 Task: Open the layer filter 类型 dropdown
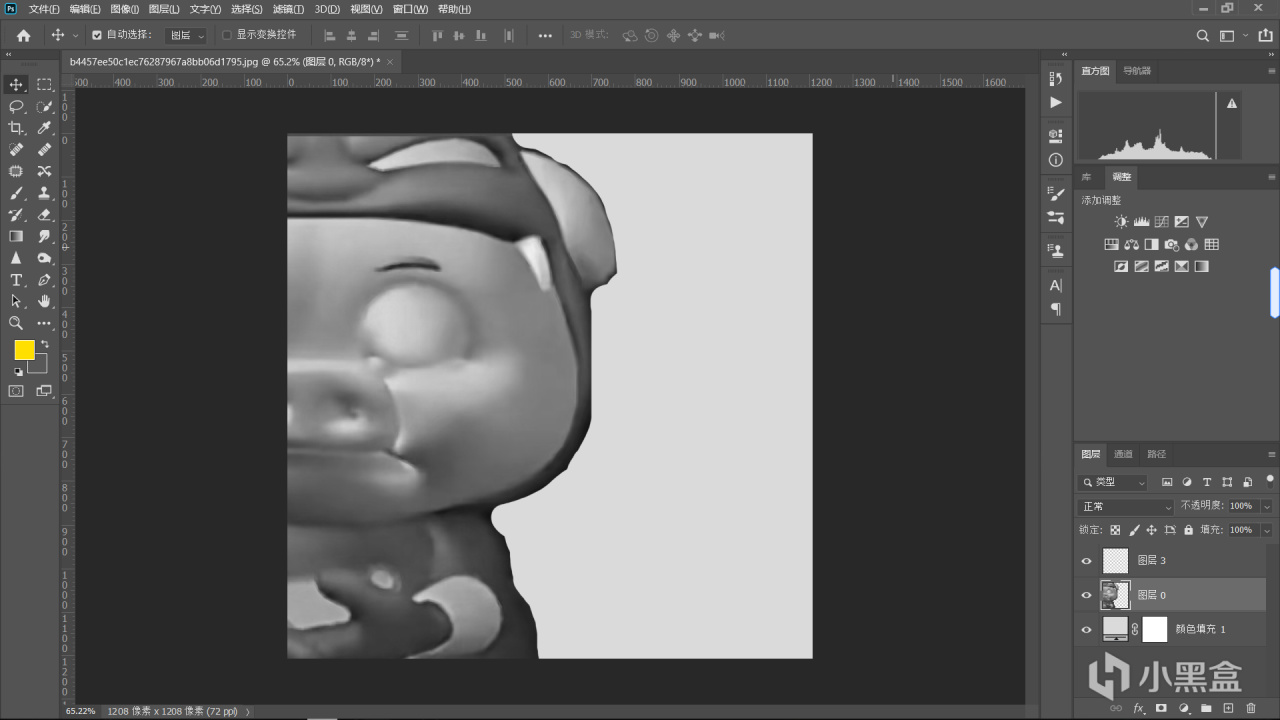click(x=1114, y=482)
